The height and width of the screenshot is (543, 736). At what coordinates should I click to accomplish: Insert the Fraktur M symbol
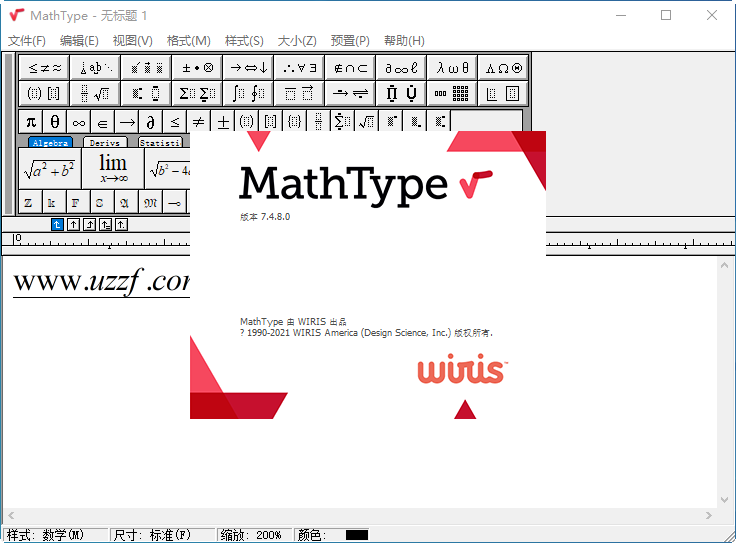tap(151, 202)
